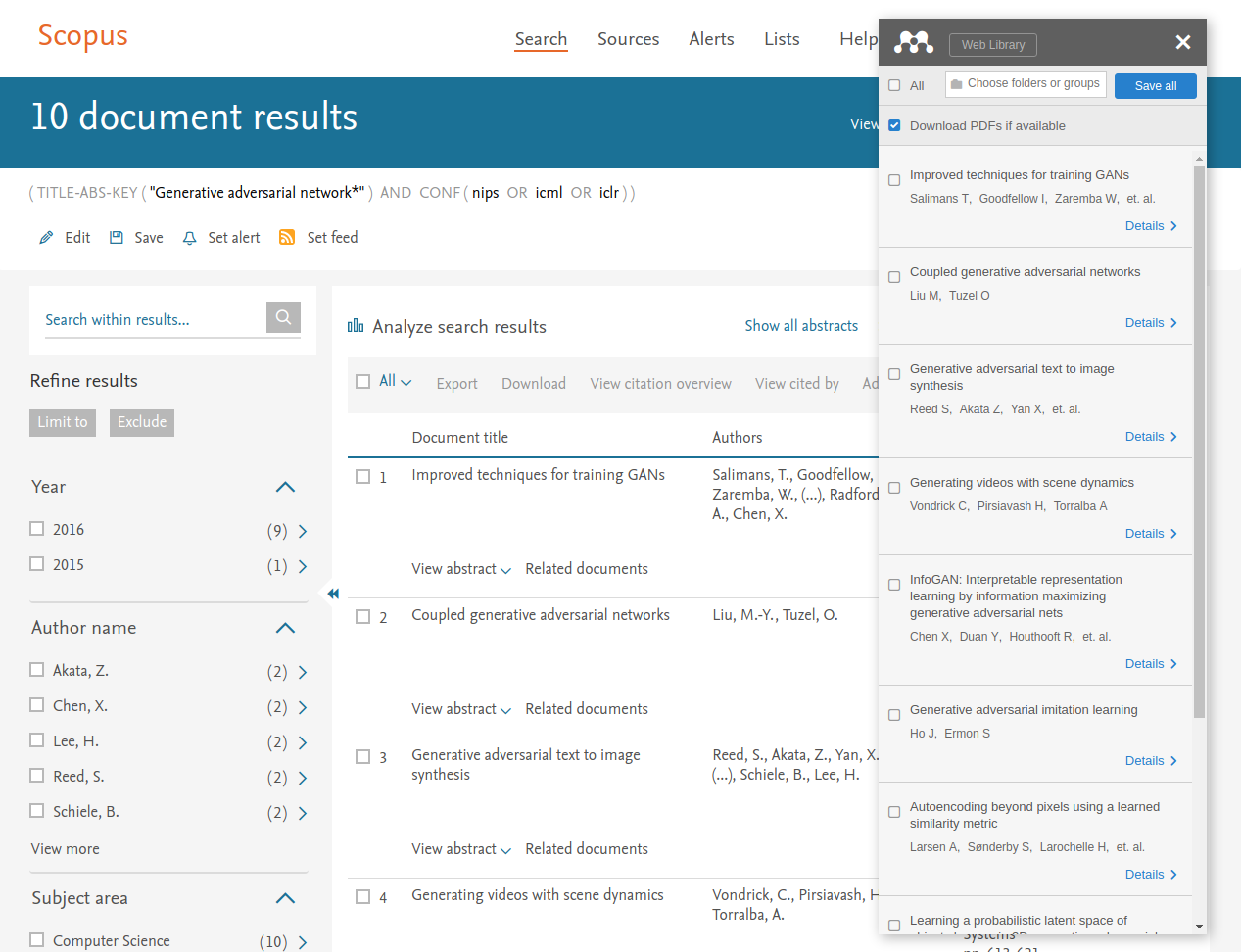Uncheck Download PDFs if available
This screenshot has width=1241, height=952.
[x=894, y=125]
